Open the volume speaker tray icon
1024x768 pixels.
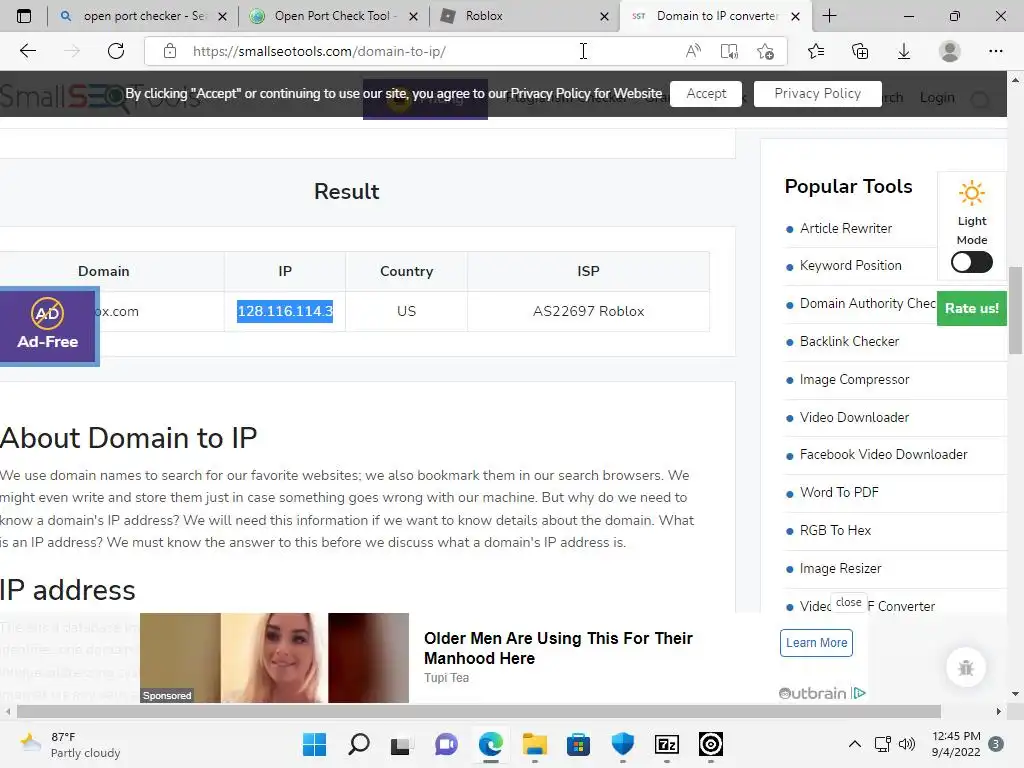click(x=906, y=744)
